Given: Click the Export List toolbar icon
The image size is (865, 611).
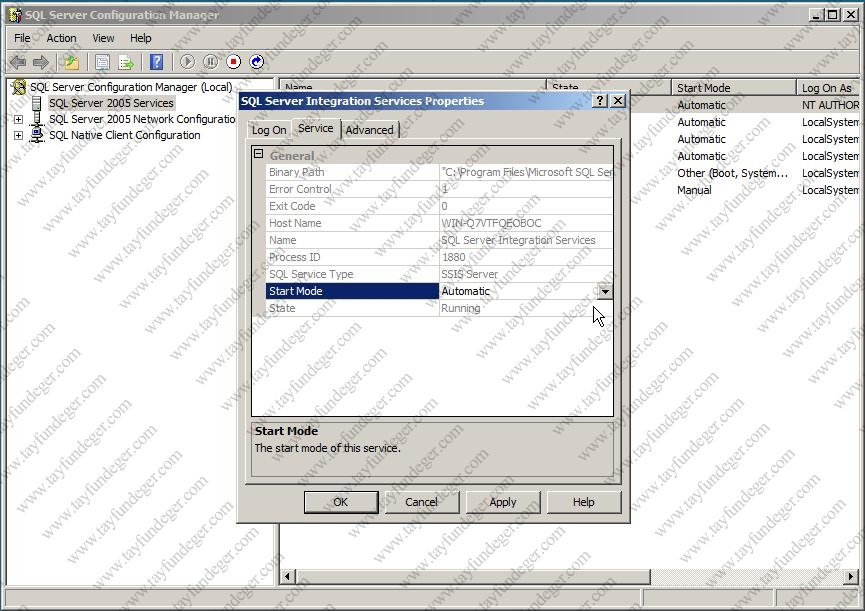Looking at the screenshot, I should pos(126,62).
